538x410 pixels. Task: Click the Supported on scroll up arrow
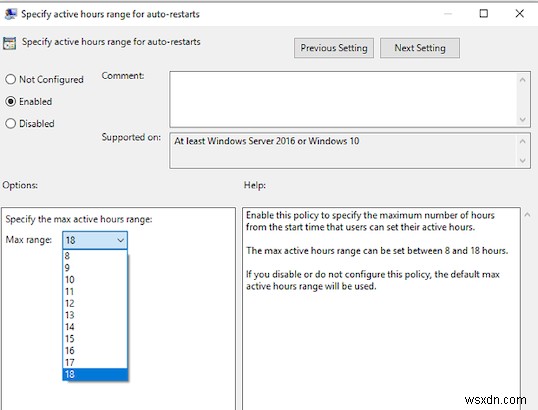click(x=523, y=141)
